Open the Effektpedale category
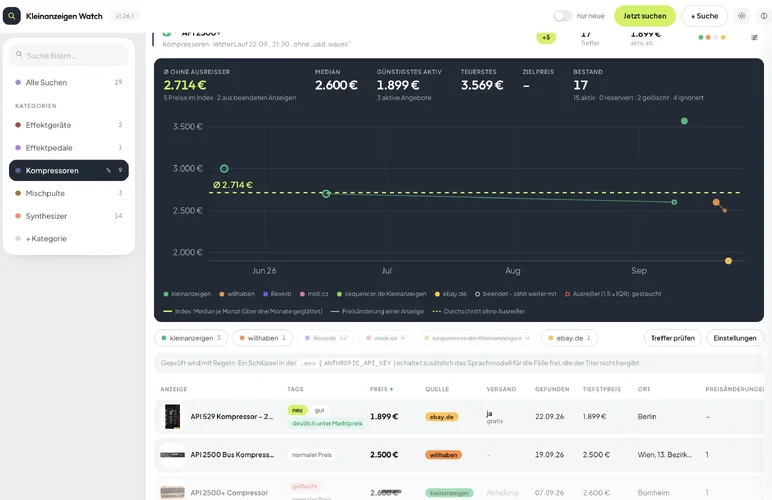The width and height of the screenshot is (772, 500). click(x=69, y=148)
